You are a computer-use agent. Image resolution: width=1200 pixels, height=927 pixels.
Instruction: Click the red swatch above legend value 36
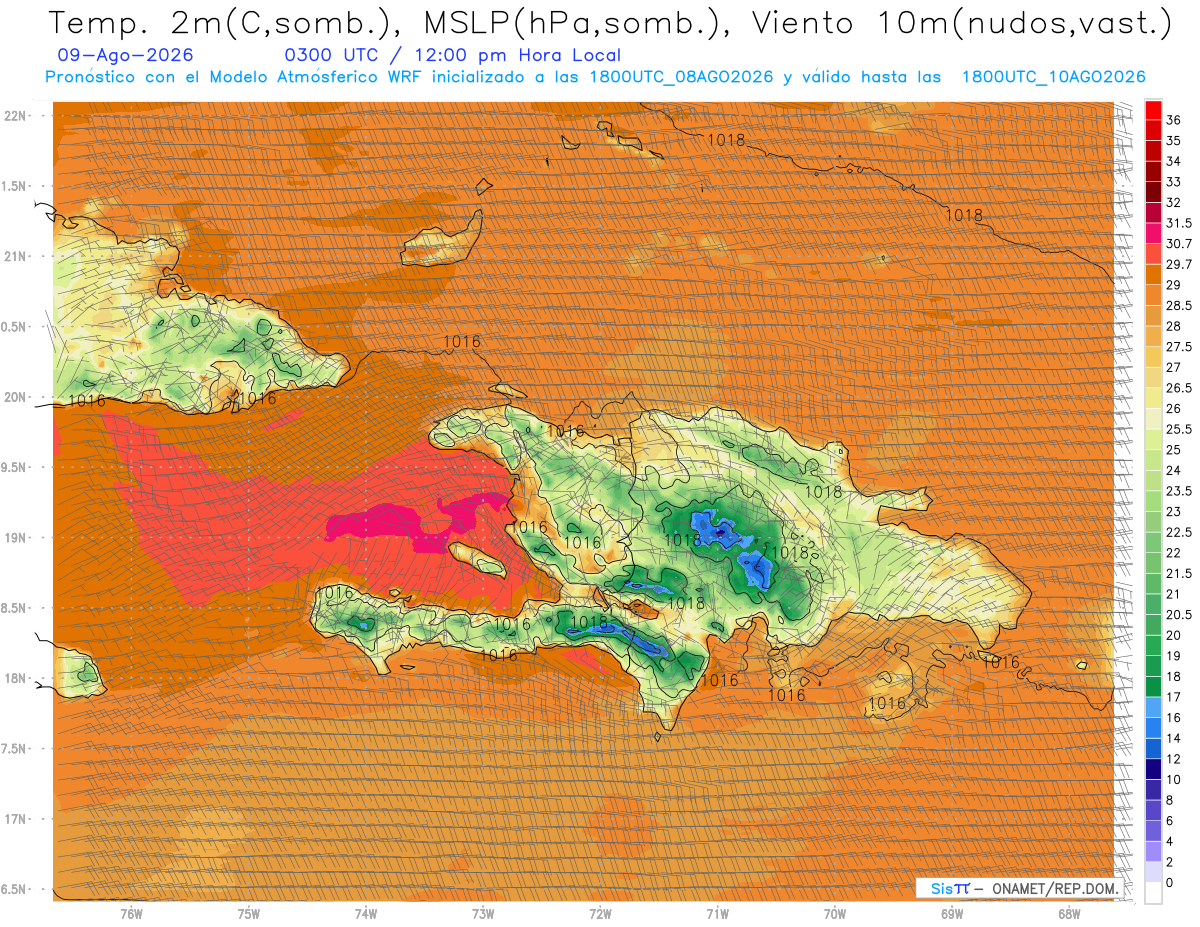click(x=1153, y=110)
